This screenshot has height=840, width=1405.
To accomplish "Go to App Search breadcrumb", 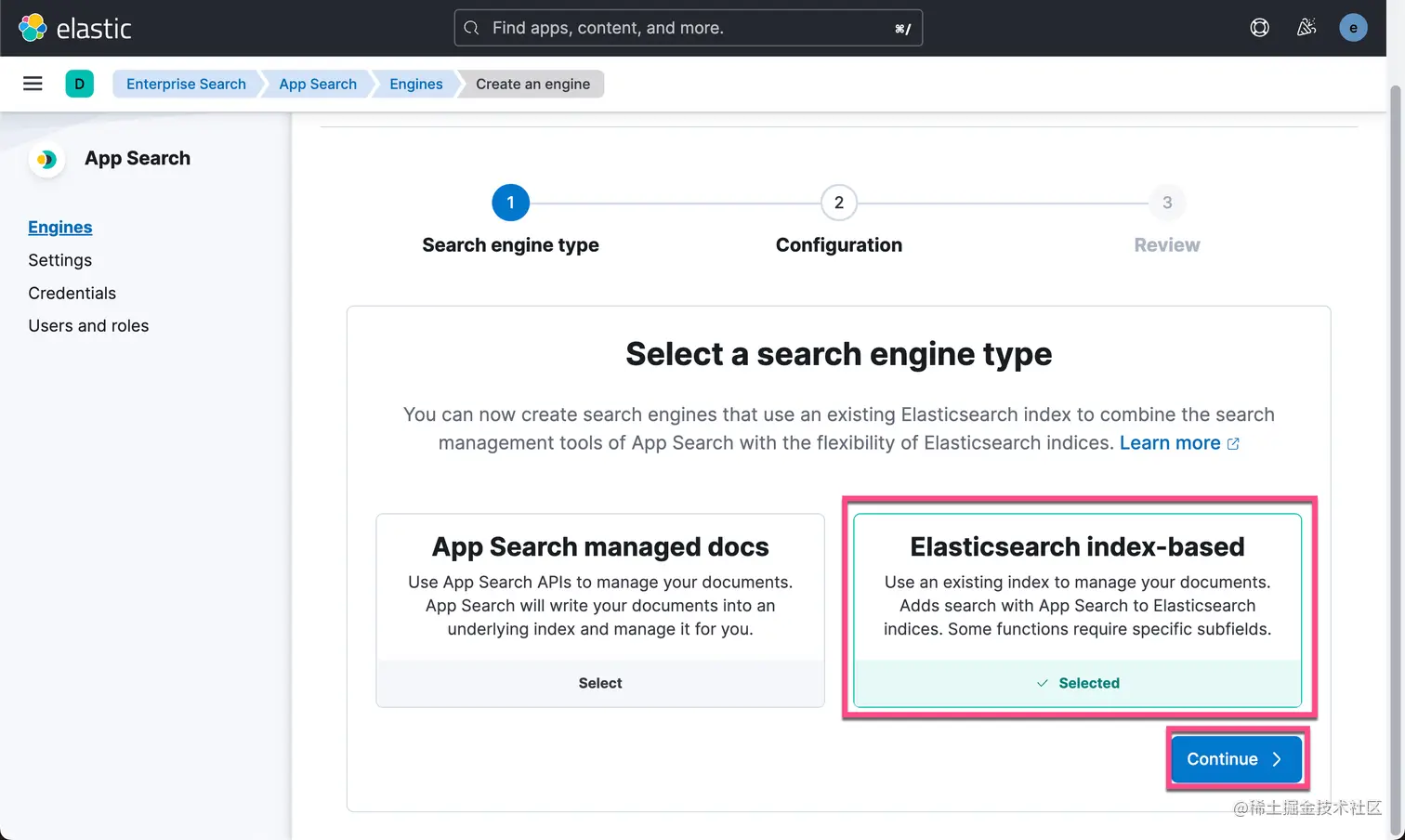I will (318, 84).
